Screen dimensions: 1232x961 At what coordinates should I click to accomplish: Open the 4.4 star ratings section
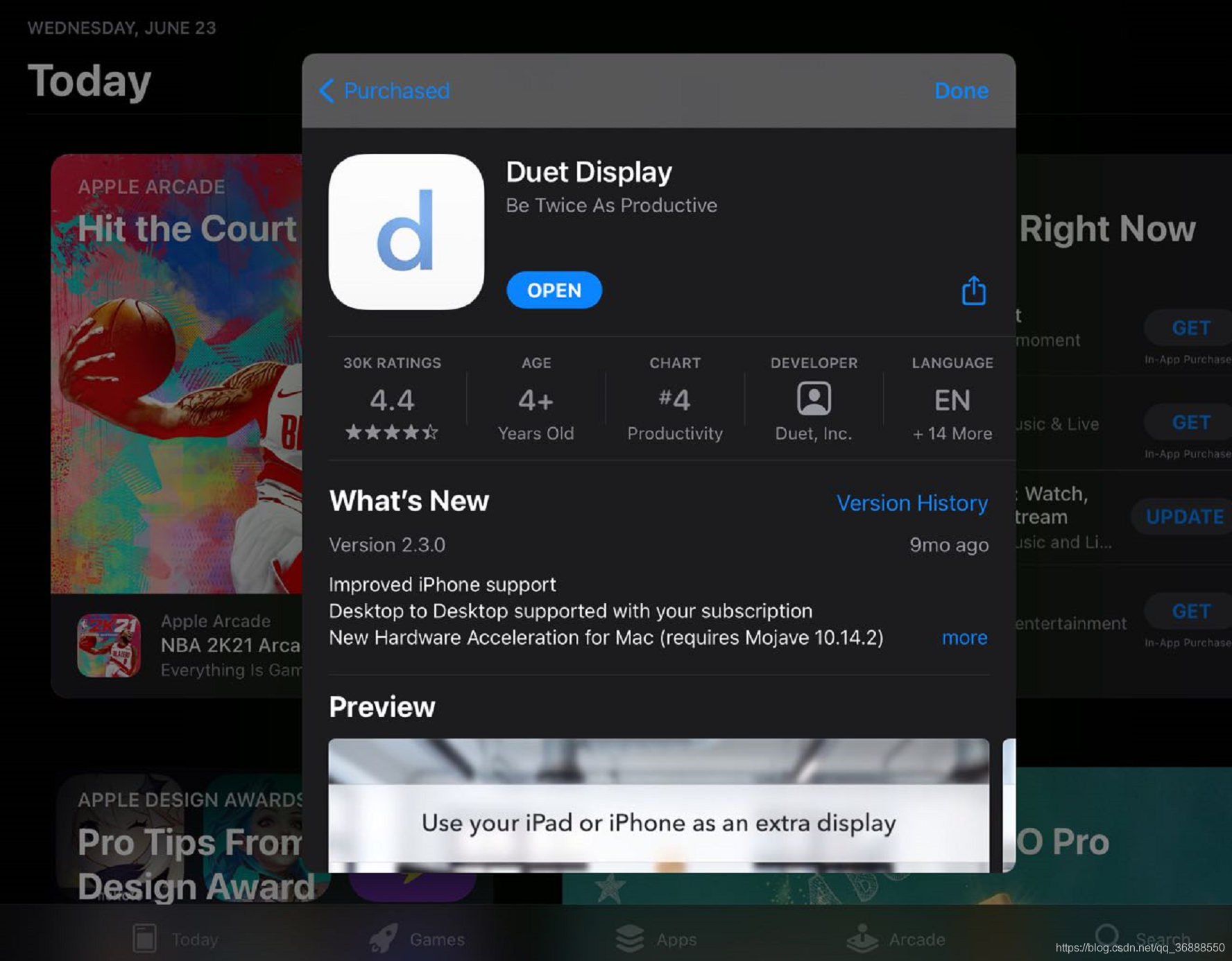tap(392, 399)
